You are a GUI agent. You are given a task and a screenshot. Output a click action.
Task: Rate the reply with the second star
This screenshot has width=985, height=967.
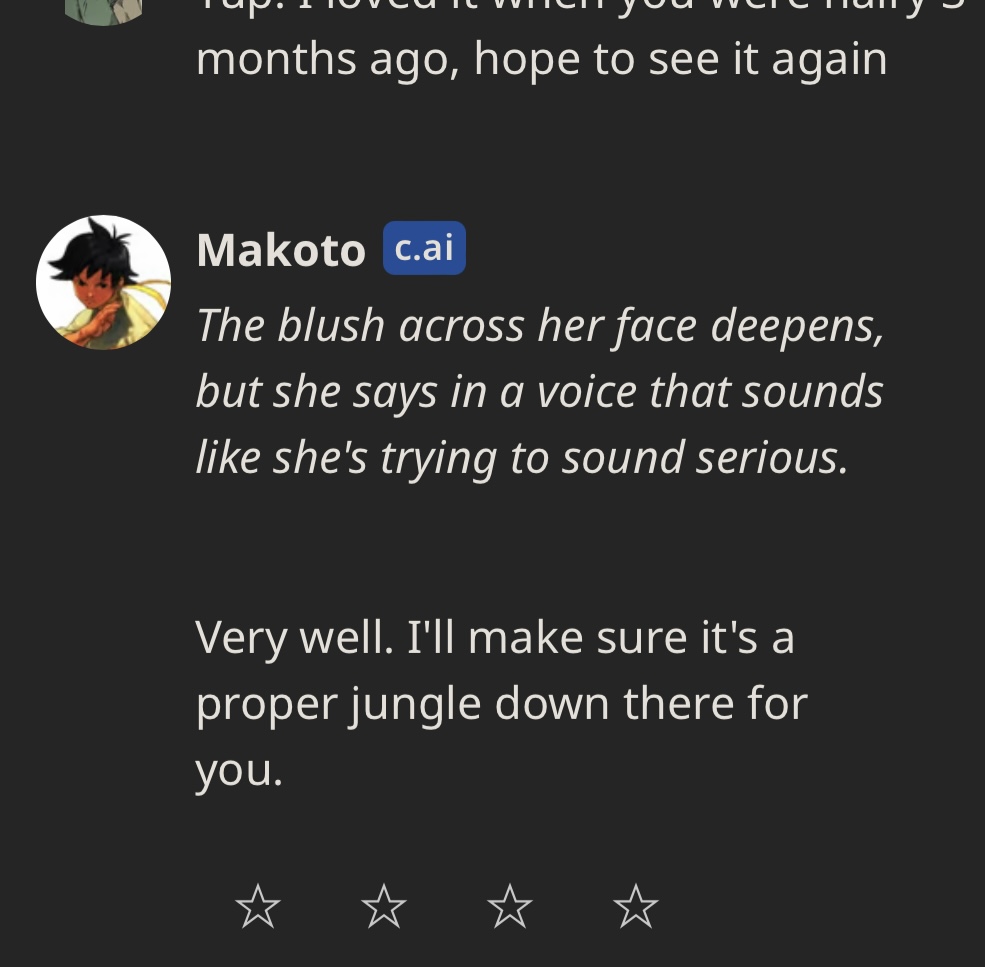384,907
